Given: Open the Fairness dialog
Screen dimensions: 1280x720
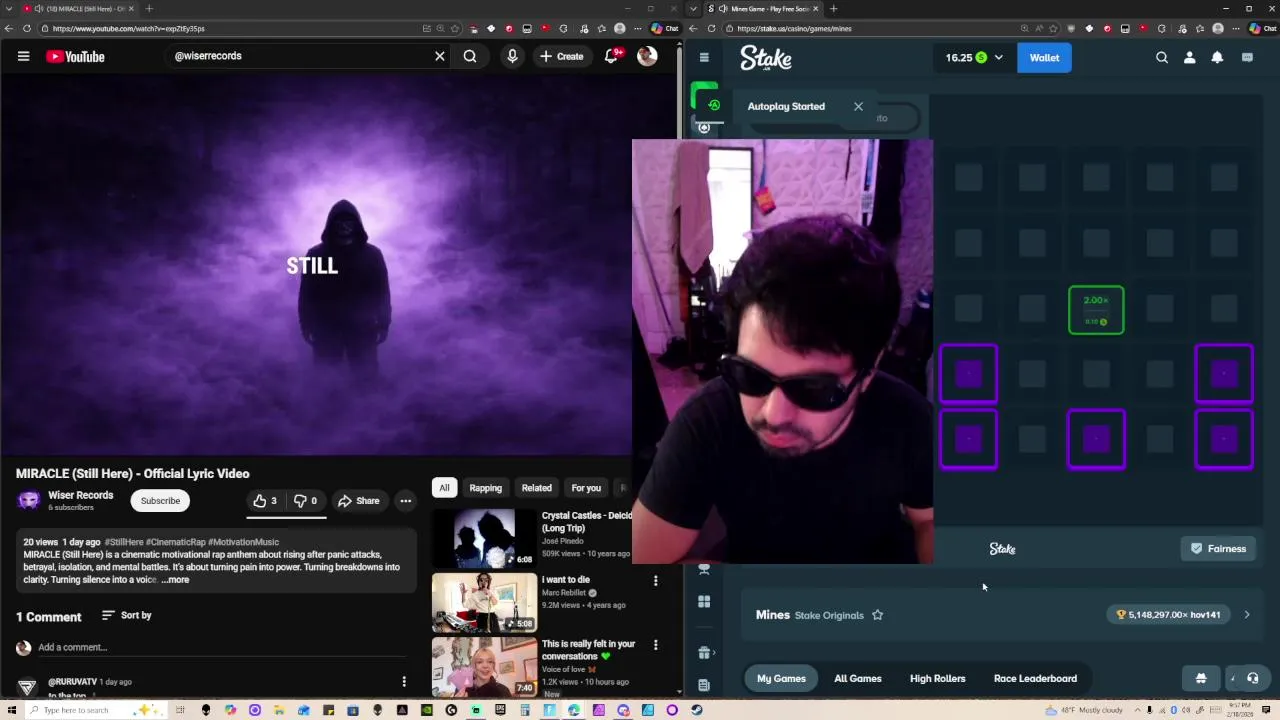Looking at the screenshot, I should pyautogui.click(x=1218, y=548).
